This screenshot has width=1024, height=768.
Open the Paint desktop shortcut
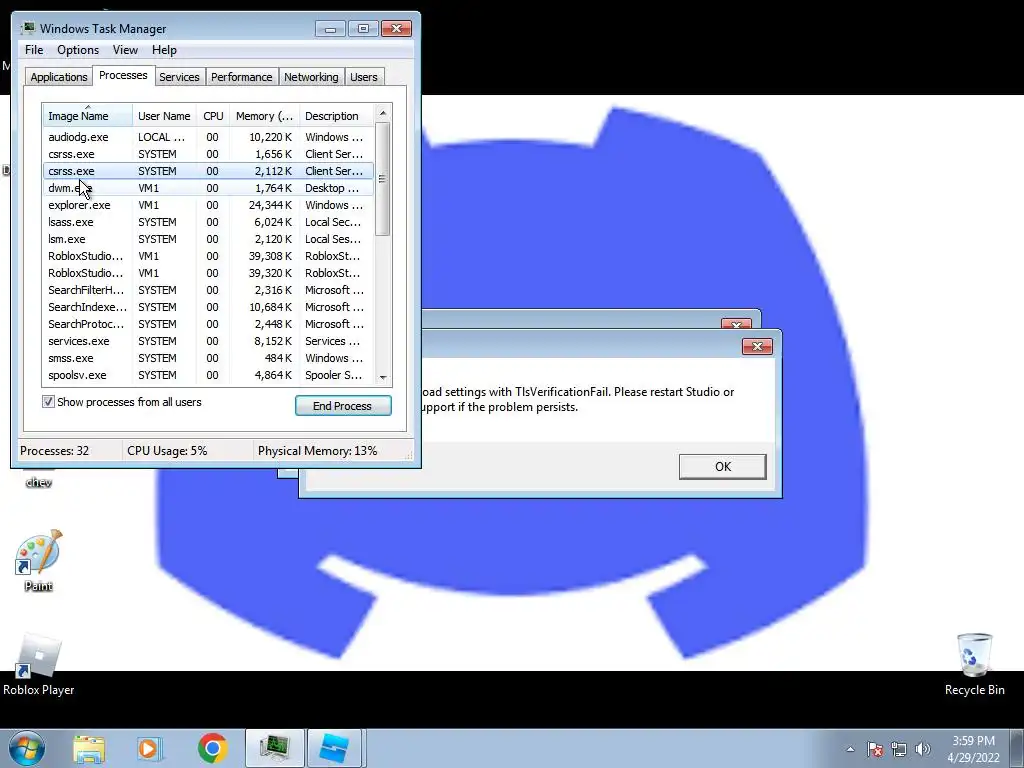[x=39, y=560]
